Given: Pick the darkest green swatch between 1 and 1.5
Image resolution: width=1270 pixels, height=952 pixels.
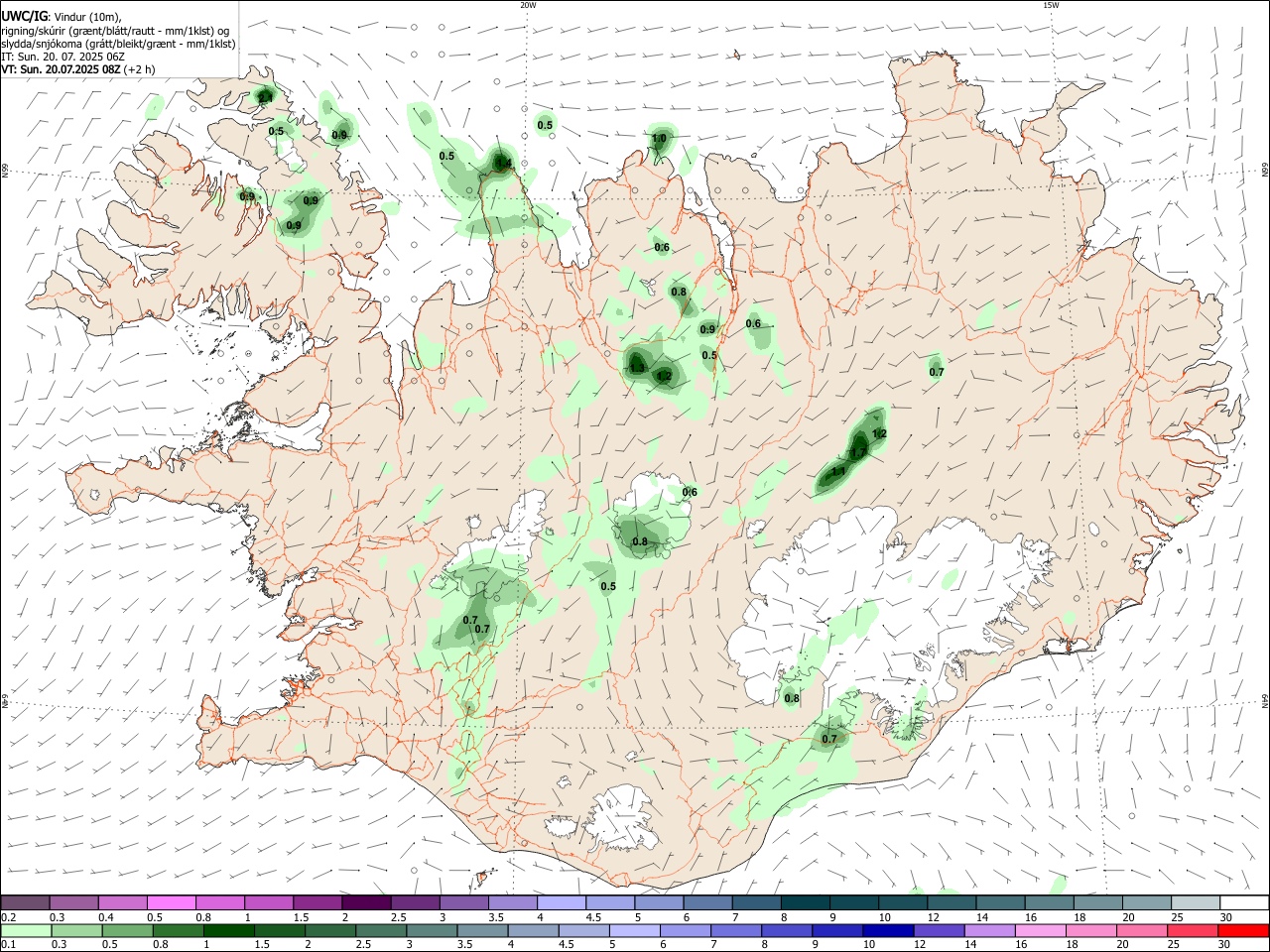Looking at the screenshot, I should 228,931.
